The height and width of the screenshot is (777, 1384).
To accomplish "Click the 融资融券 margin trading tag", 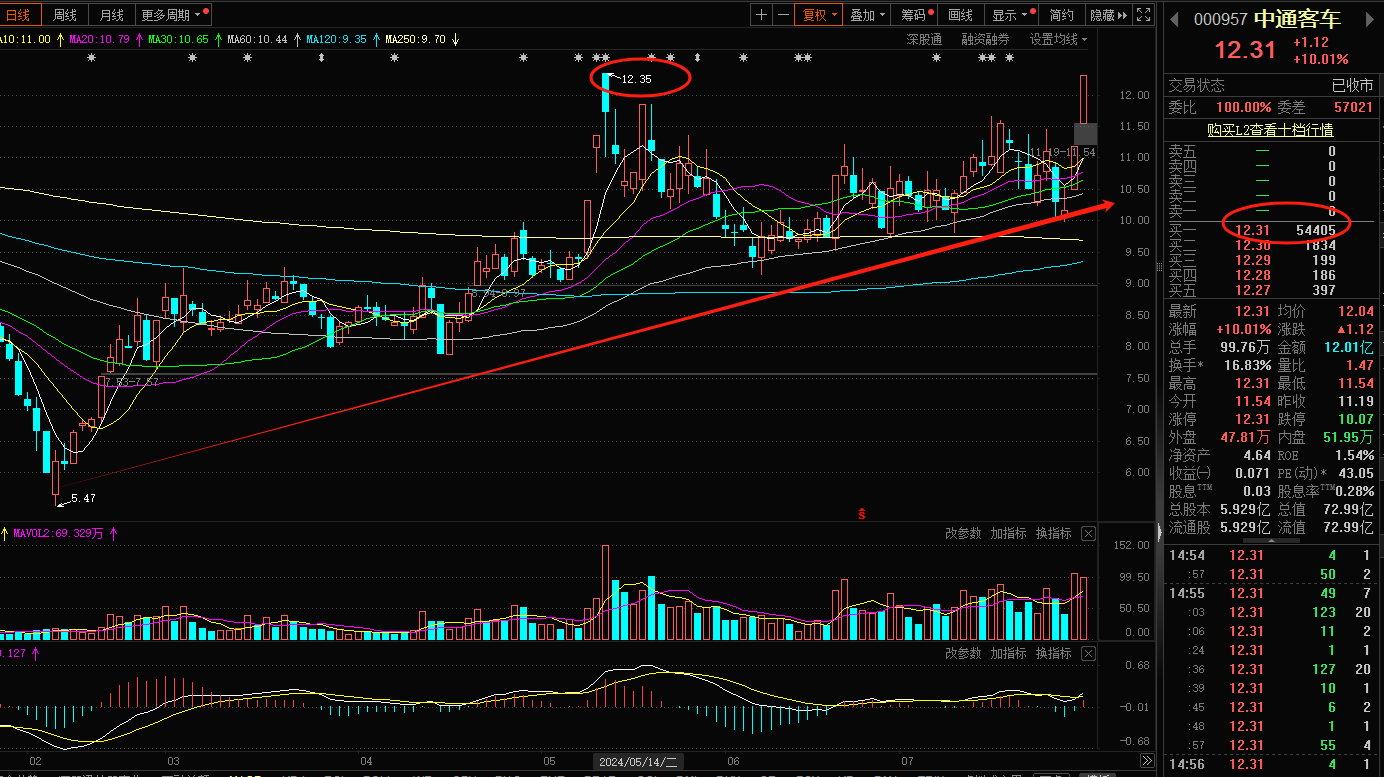I will click(x=985, y=40).
